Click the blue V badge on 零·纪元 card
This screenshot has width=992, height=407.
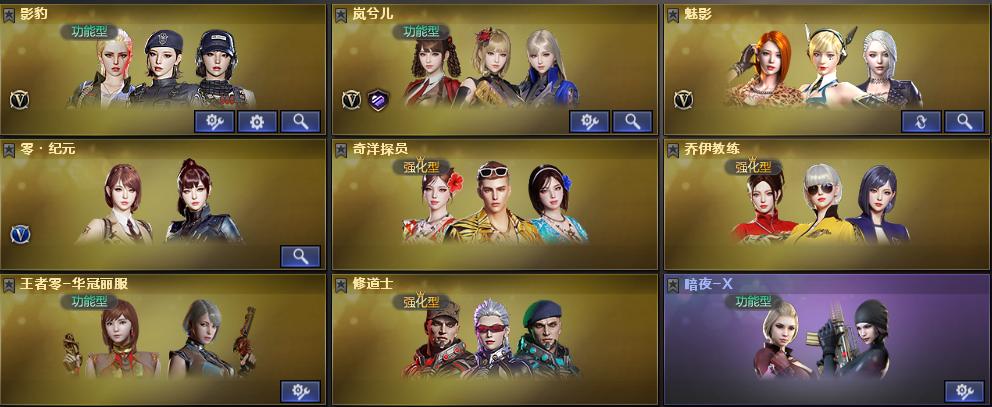coord(20,235)
